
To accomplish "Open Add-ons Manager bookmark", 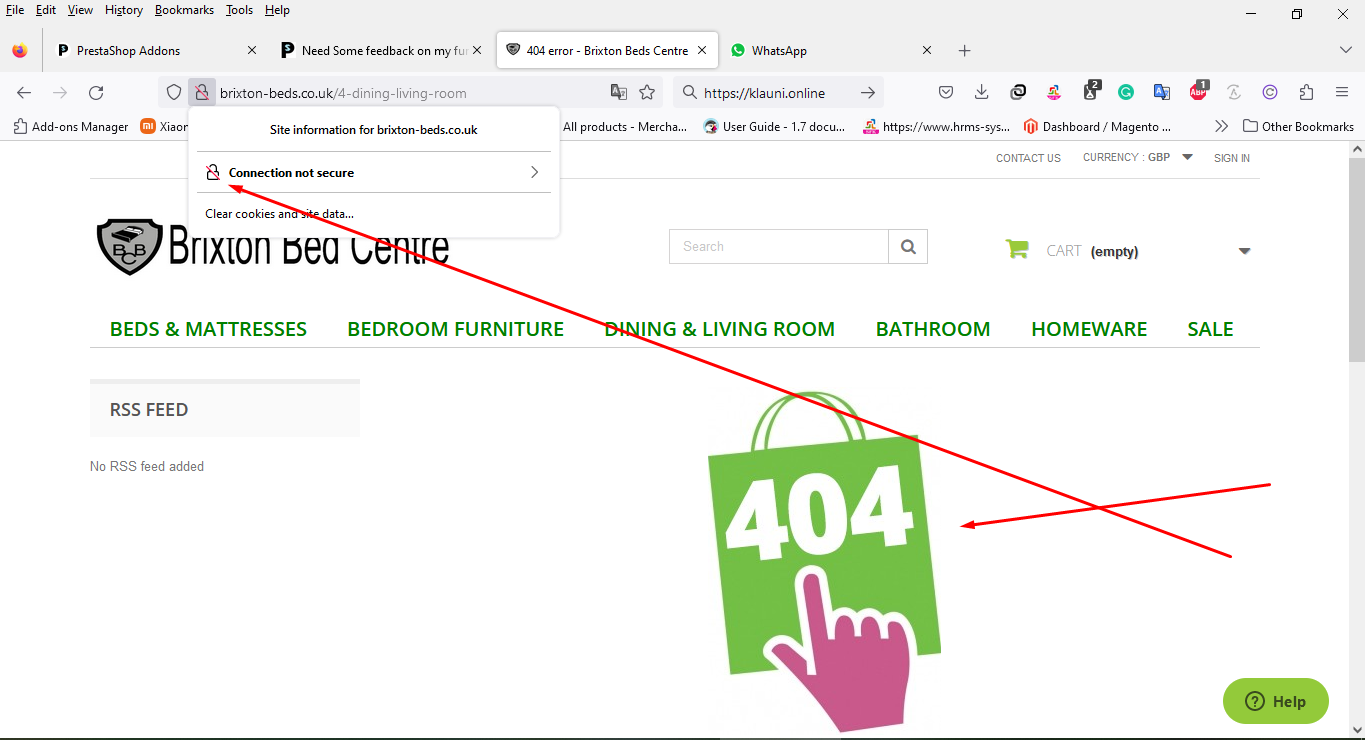I will point(70,127).
